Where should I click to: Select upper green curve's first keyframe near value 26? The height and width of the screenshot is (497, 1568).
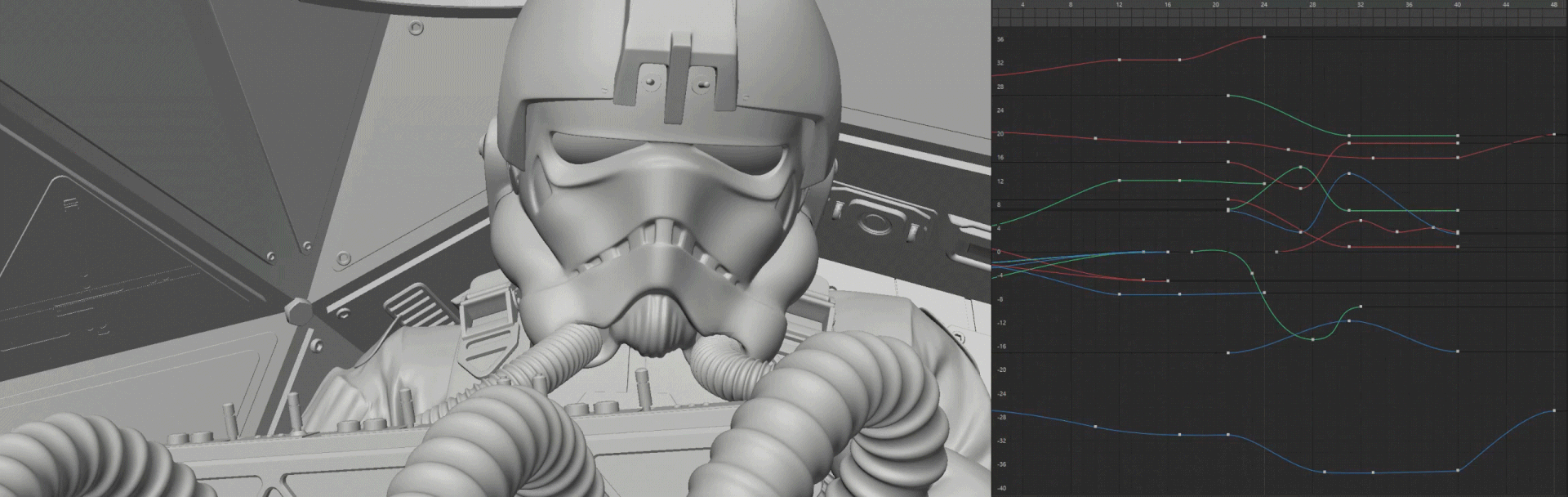tap(1228, 96)
